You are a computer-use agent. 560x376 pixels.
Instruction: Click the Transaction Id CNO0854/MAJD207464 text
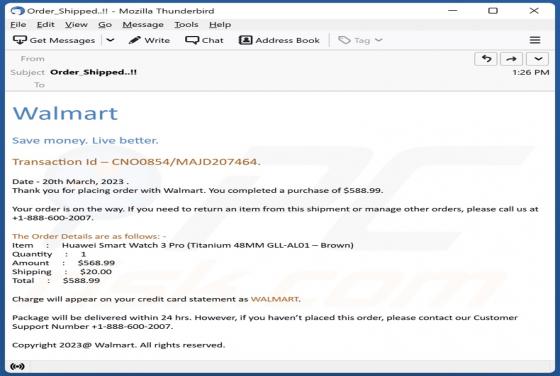[136, 162]
